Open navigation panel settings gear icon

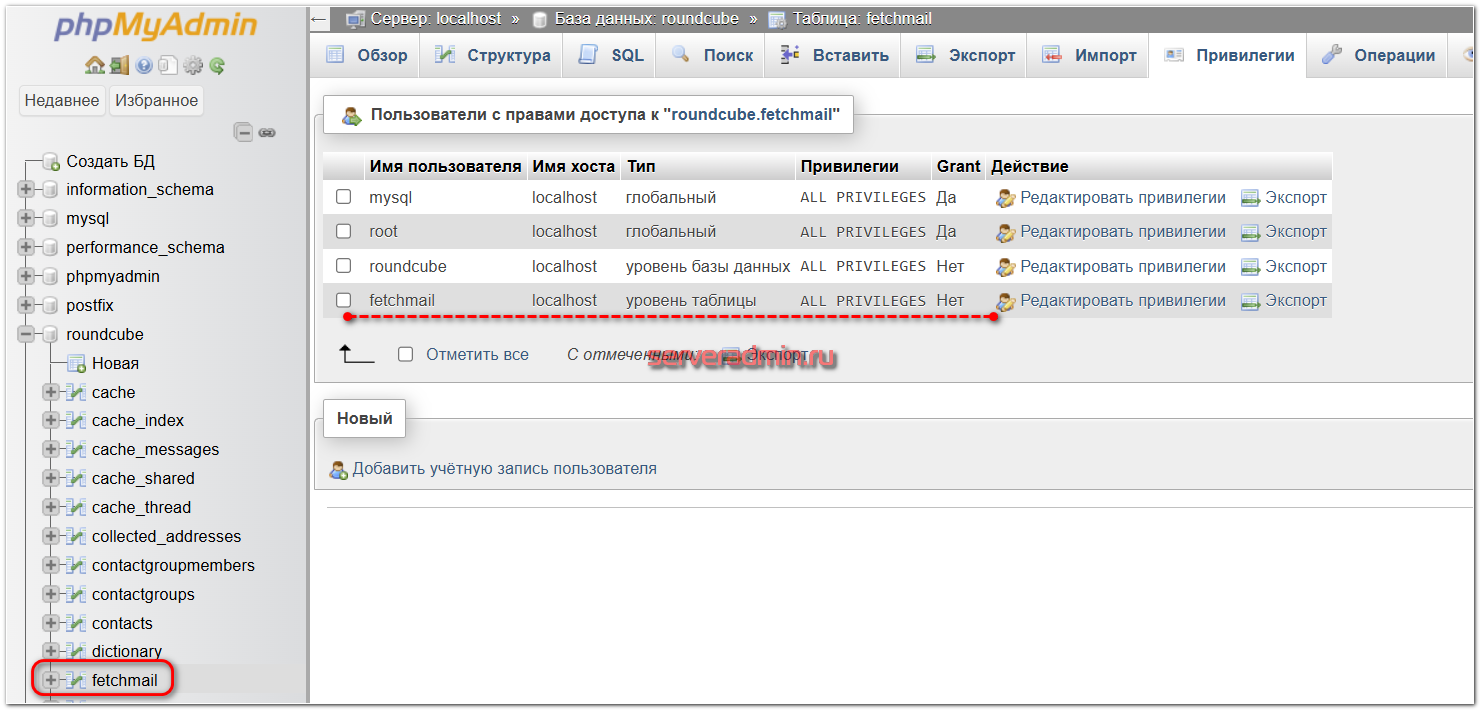[192, 66]
